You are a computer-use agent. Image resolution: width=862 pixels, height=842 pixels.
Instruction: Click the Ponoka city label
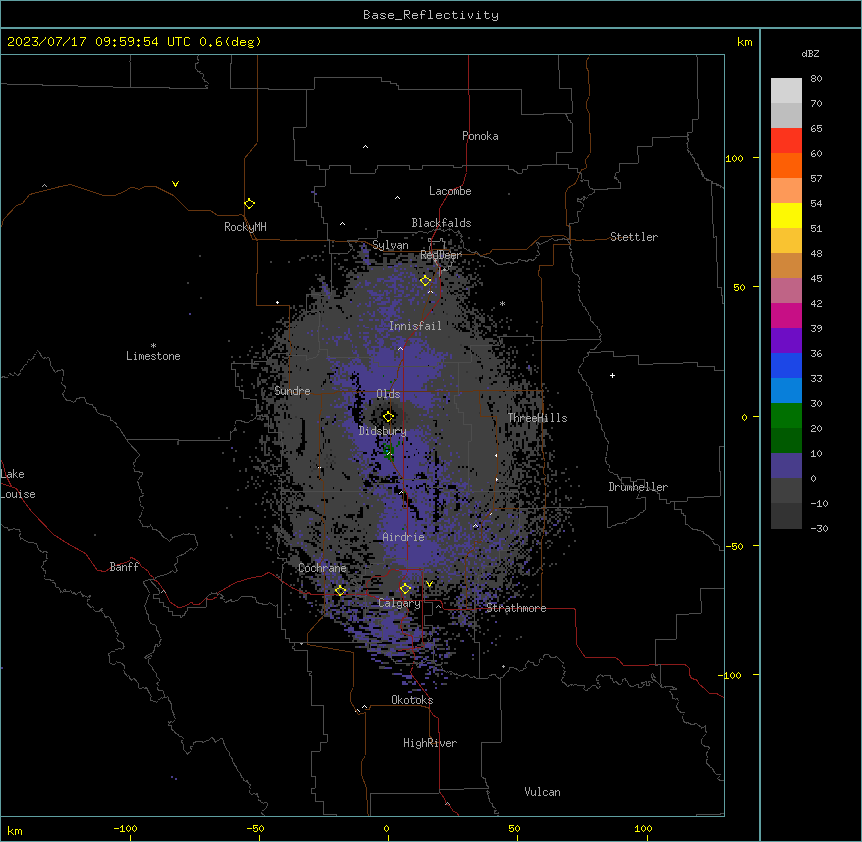(x=480, y=136)
